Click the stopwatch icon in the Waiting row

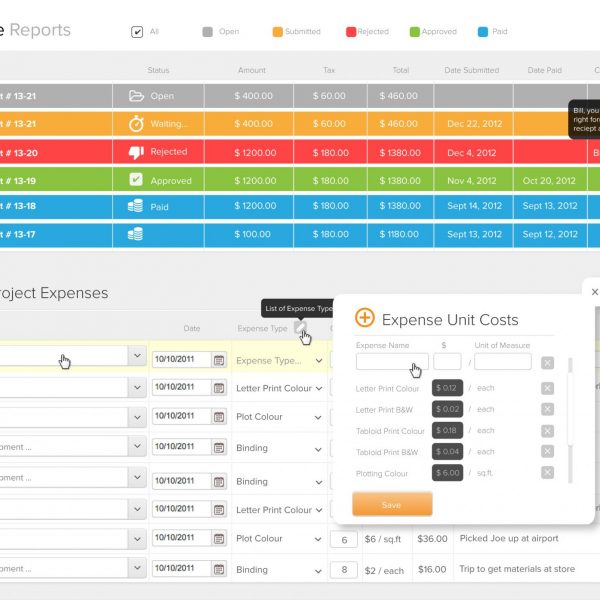click(136, 124)
